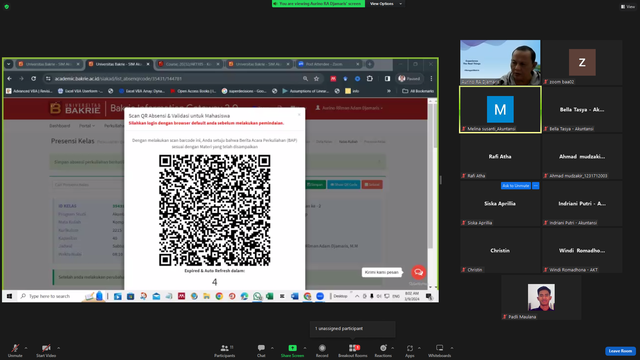This screenshot has height=360, width=640.
Task: Switch to Course browser tab
Action: click(188, 64)
